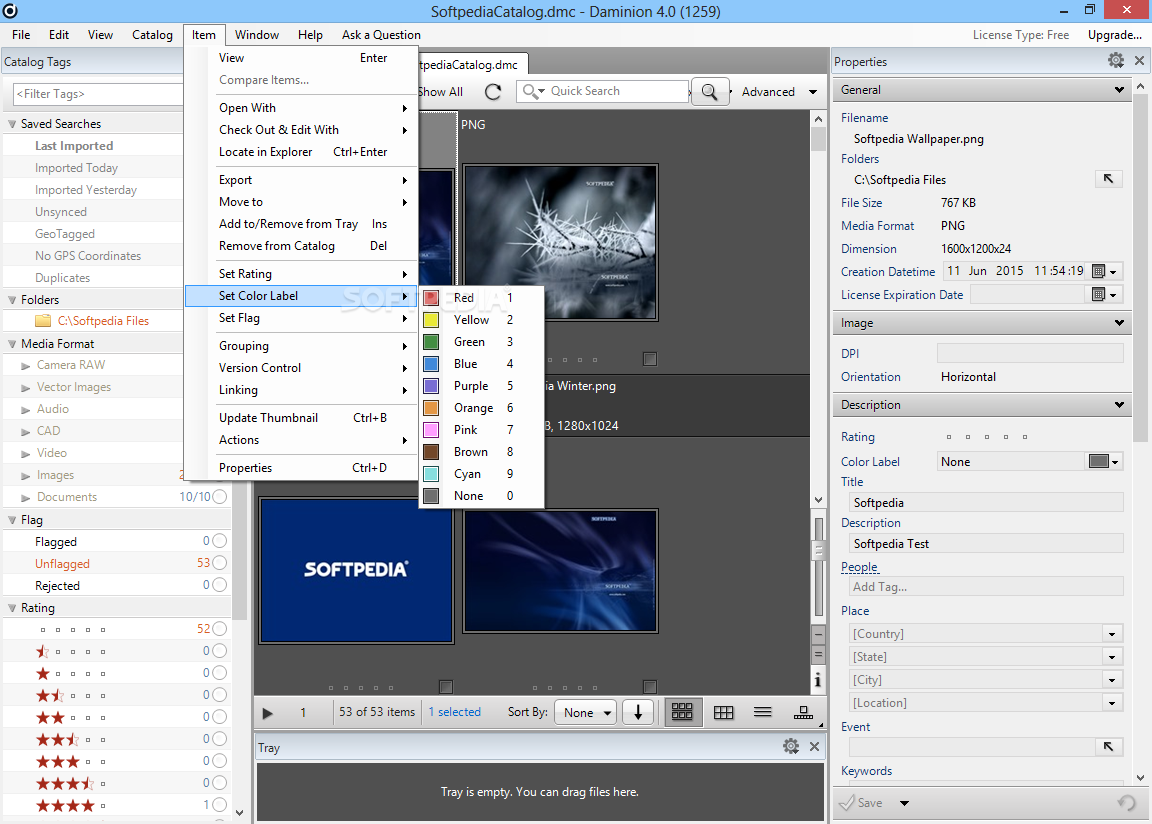The width and height of the screenshot is (1152, 824).
Task: Toggle the Unflagged filter circle
Action: tap(219, 563)
